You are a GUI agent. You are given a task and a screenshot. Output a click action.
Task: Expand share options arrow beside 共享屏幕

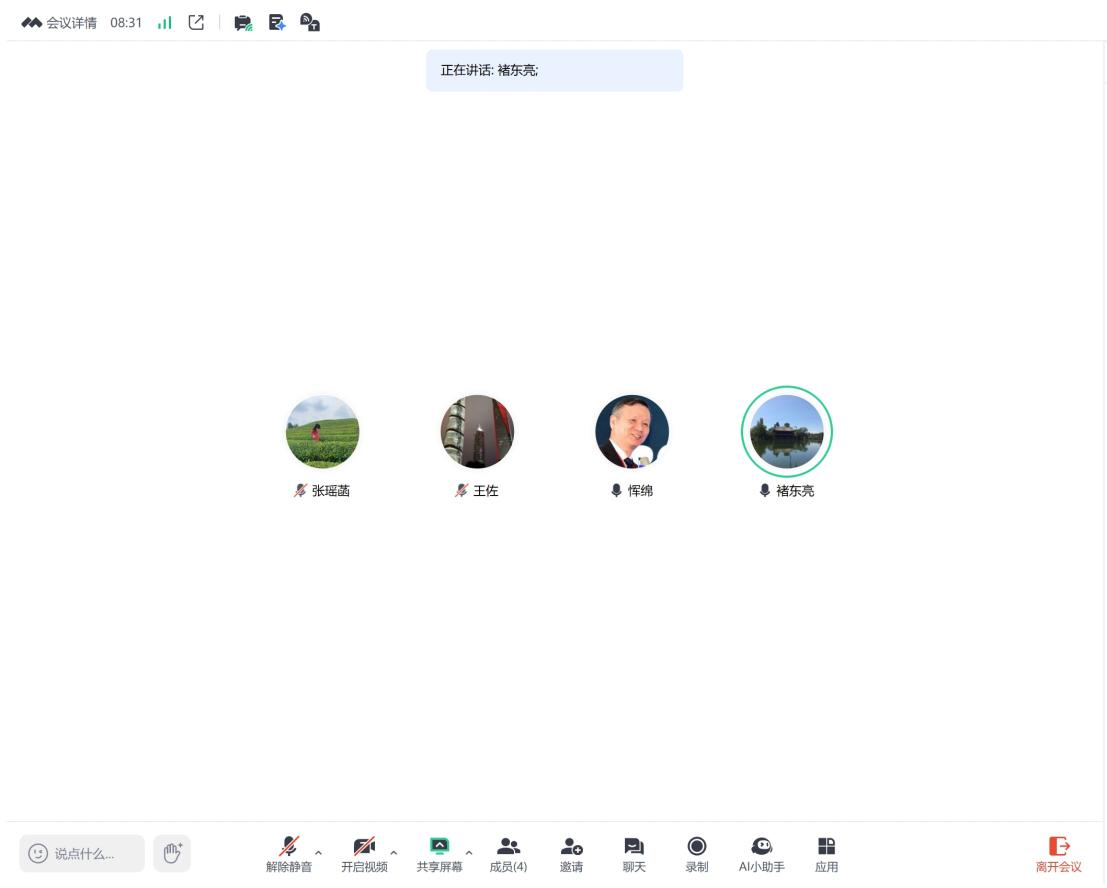[x=469, y=853]
